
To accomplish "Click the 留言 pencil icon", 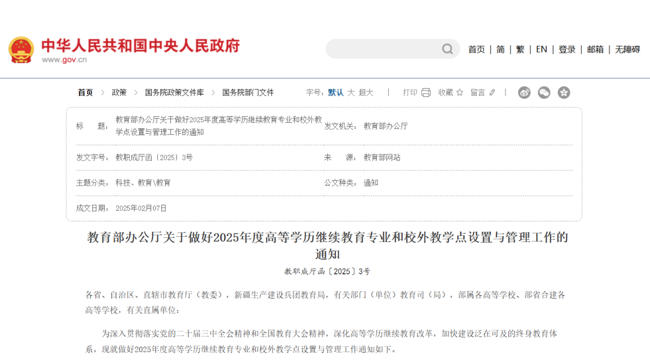I will tap(492, 92).
